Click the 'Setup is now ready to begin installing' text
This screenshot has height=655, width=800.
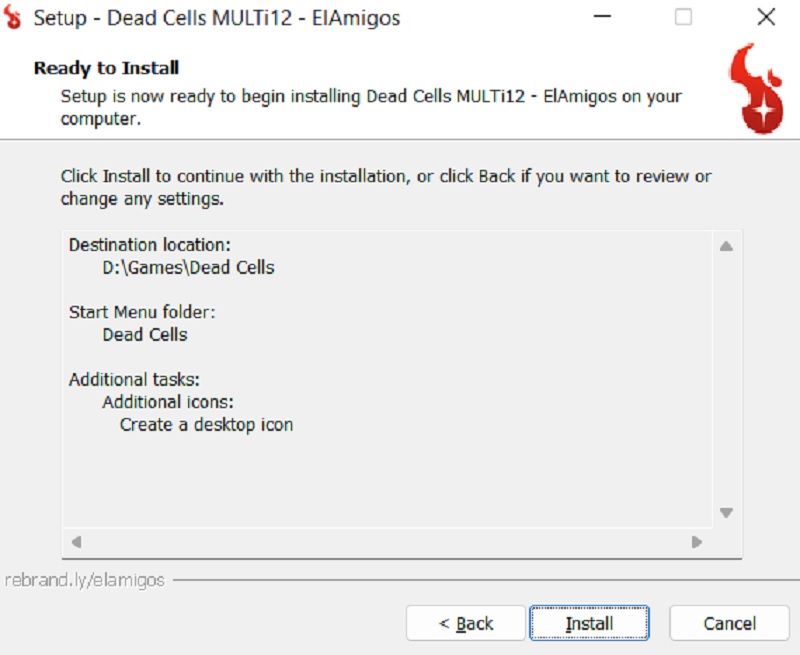coord(371,107)
